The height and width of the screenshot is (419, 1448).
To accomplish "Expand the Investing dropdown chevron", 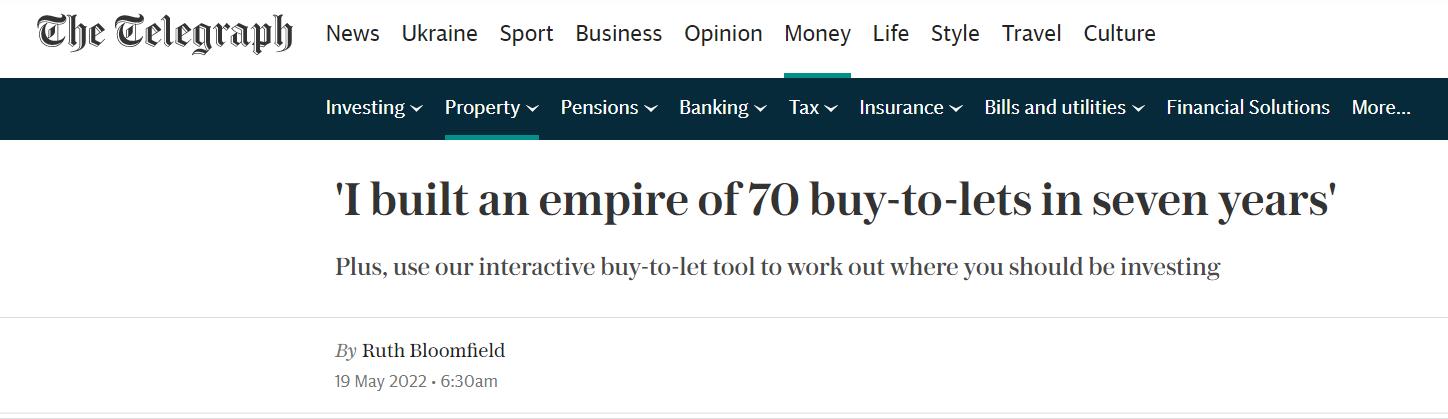I will (417, 108).
